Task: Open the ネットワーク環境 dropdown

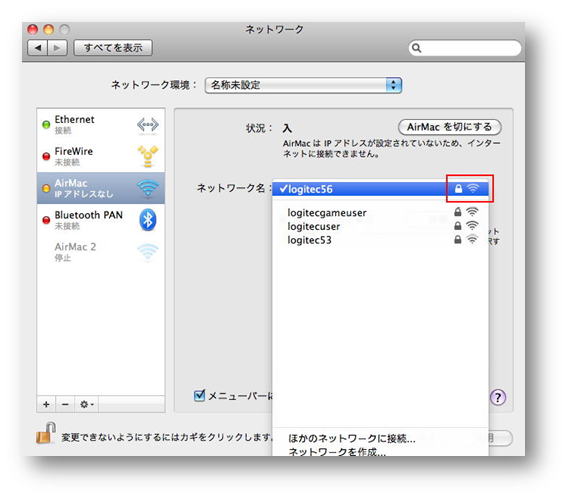Action: point(303,85)
